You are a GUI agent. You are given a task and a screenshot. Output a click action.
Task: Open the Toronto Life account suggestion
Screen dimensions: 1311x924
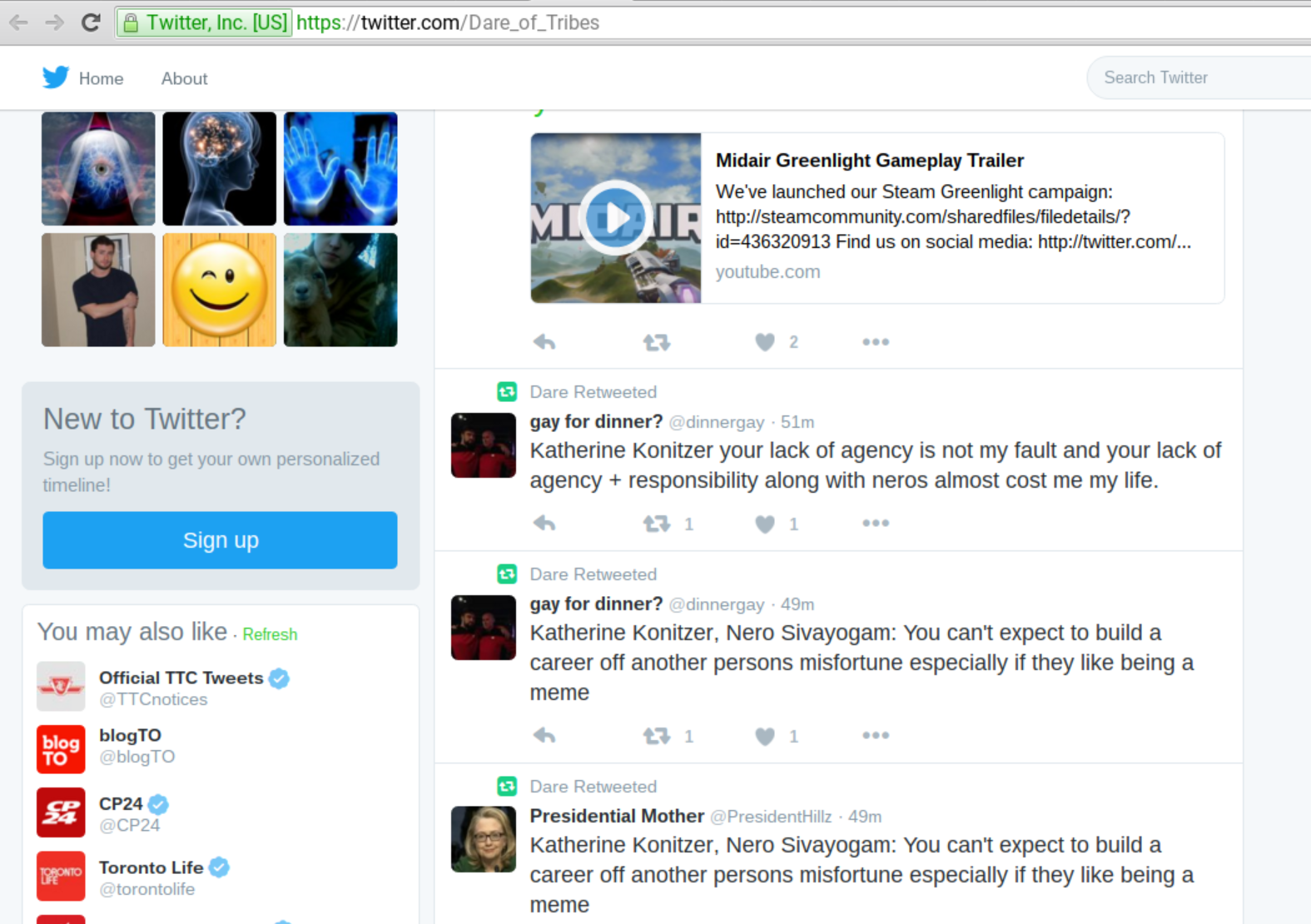pos(151,867)
